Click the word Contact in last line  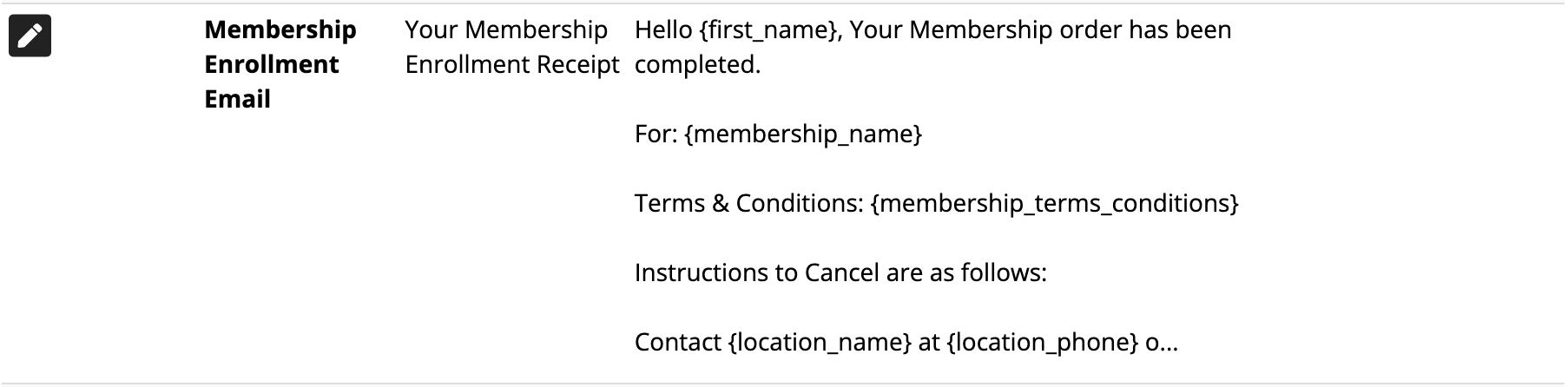(678, 342)
